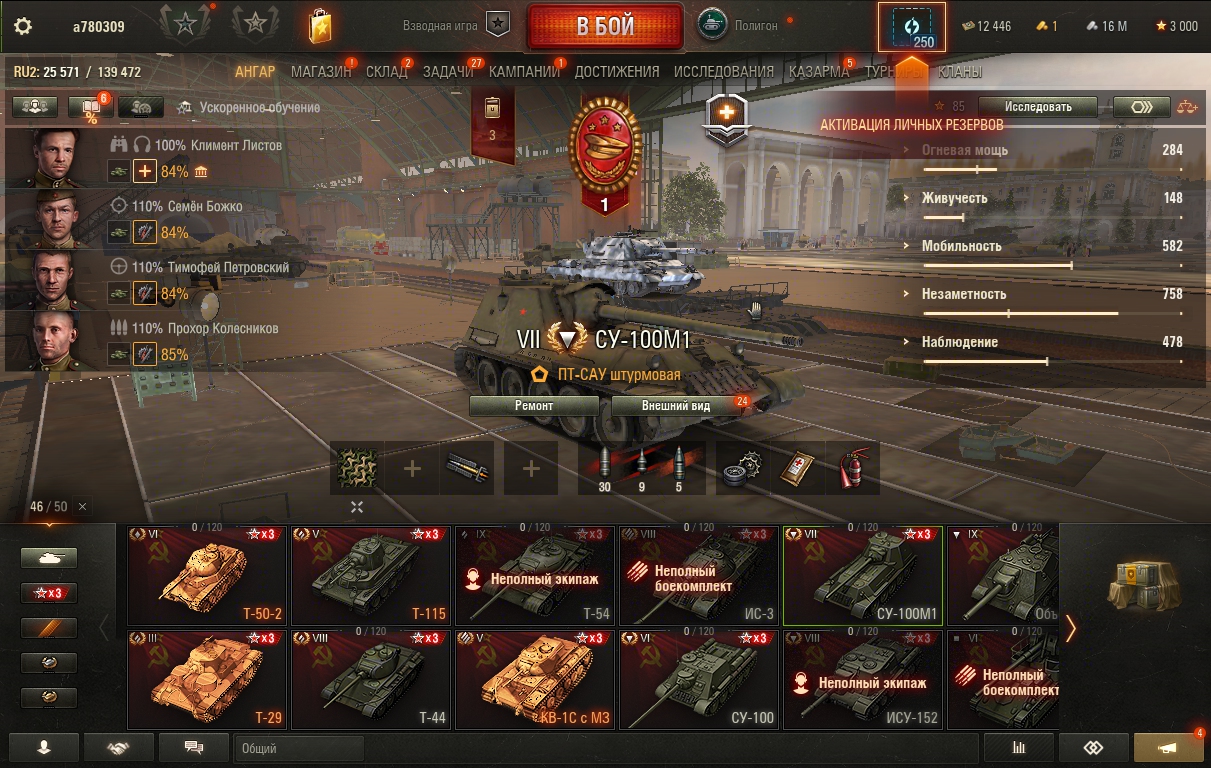Open chat channels speech bubble icon
The width and height of the screenshot is (1211, 768).
click(194, 748)
